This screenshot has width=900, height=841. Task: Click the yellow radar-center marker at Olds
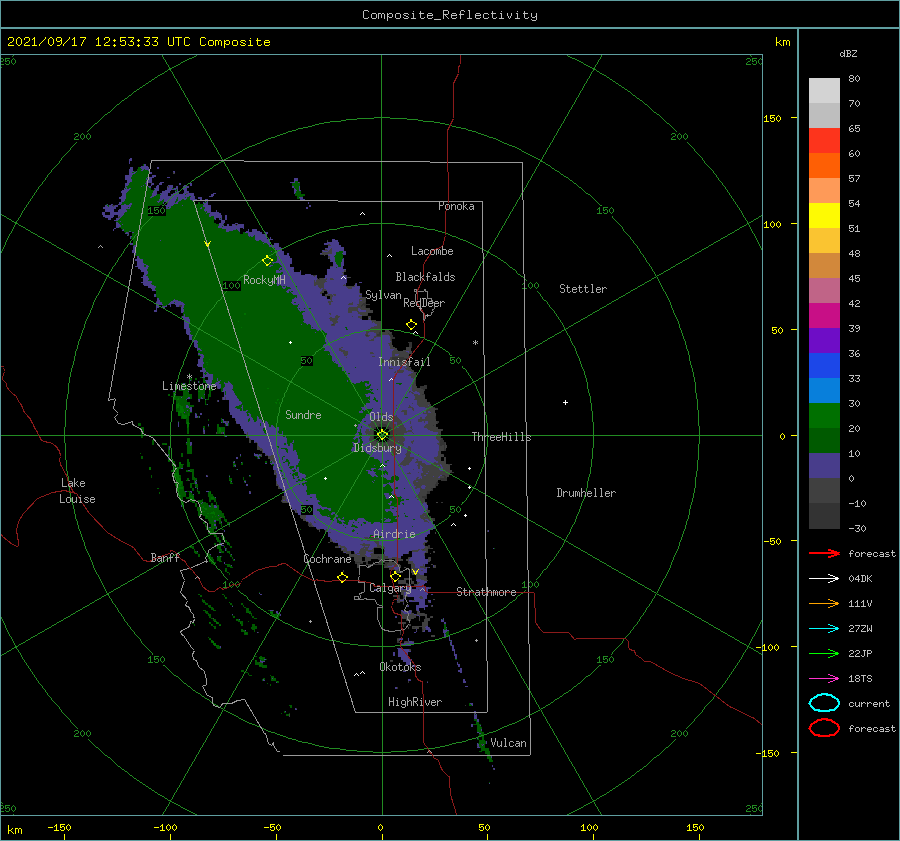click(x=382, y=435)
